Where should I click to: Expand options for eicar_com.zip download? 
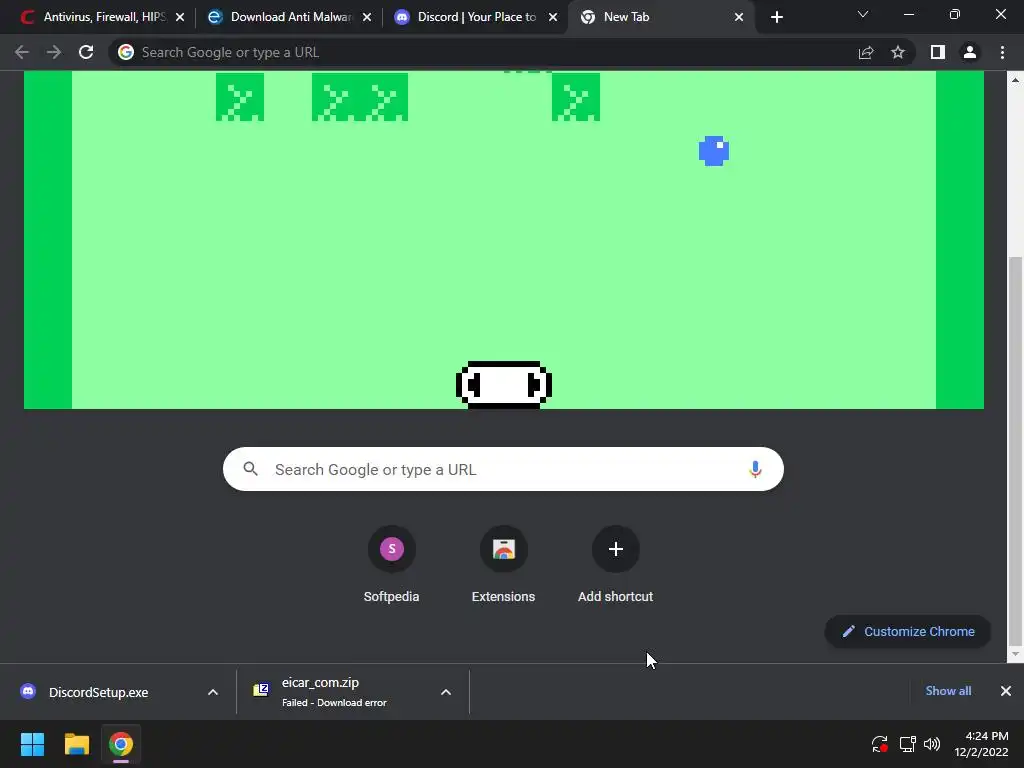(446, 692)
